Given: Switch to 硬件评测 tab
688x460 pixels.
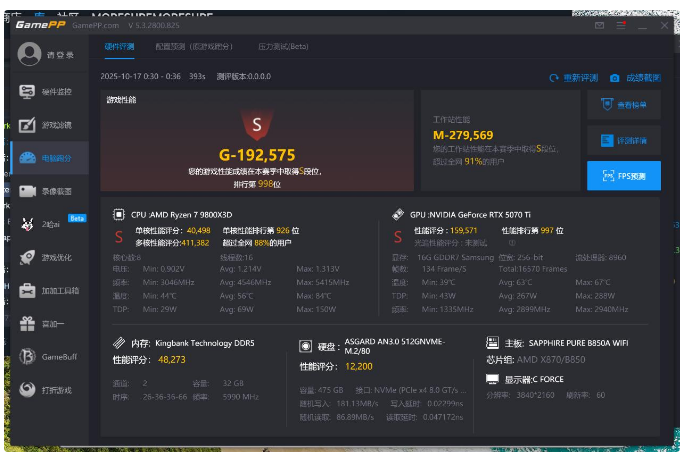Looking at the screenshot, I should point(119,46).
